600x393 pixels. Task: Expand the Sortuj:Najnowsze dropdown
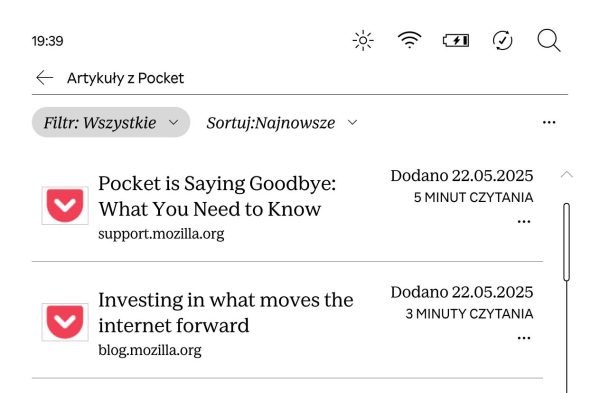[x=282, y=123]
